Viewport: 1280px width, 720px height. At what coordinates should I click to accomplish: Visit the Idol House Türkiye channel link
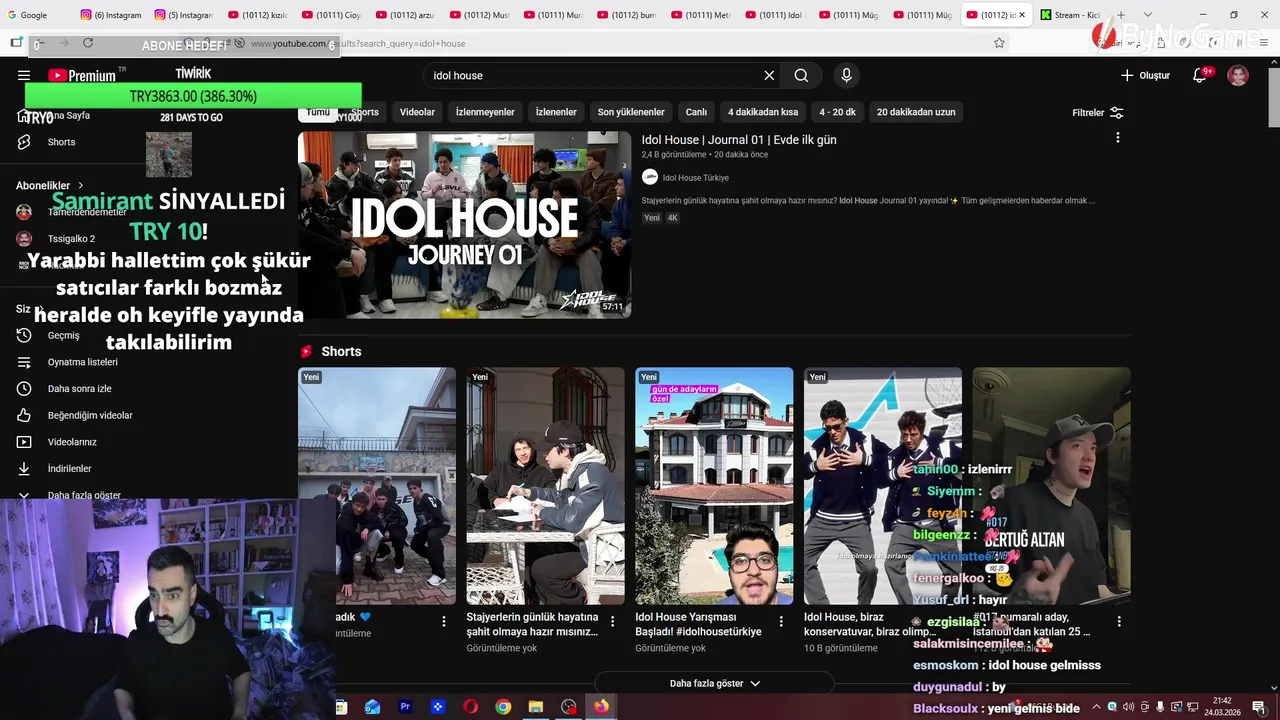click(x=696, y=178)
